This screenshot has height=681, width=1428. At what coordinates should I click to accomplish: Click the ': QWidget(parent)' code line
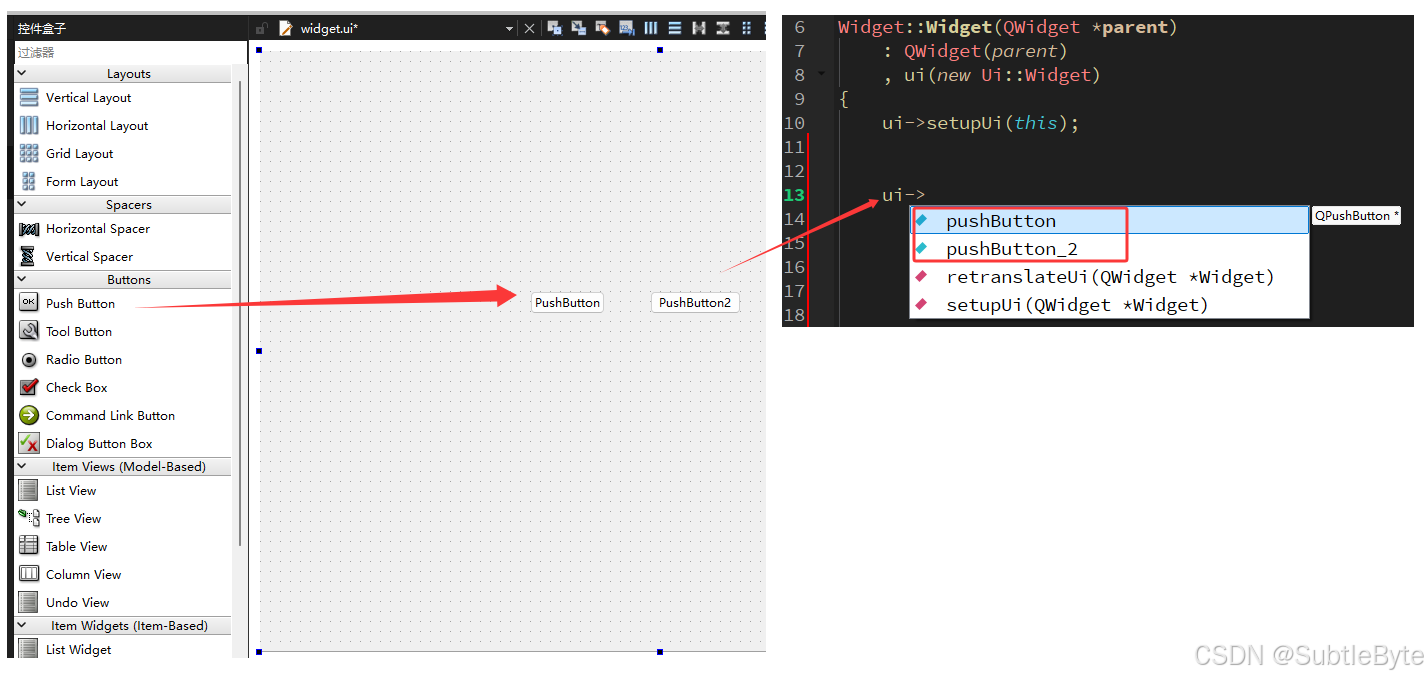pyautogui.click(x=975, y=51)
